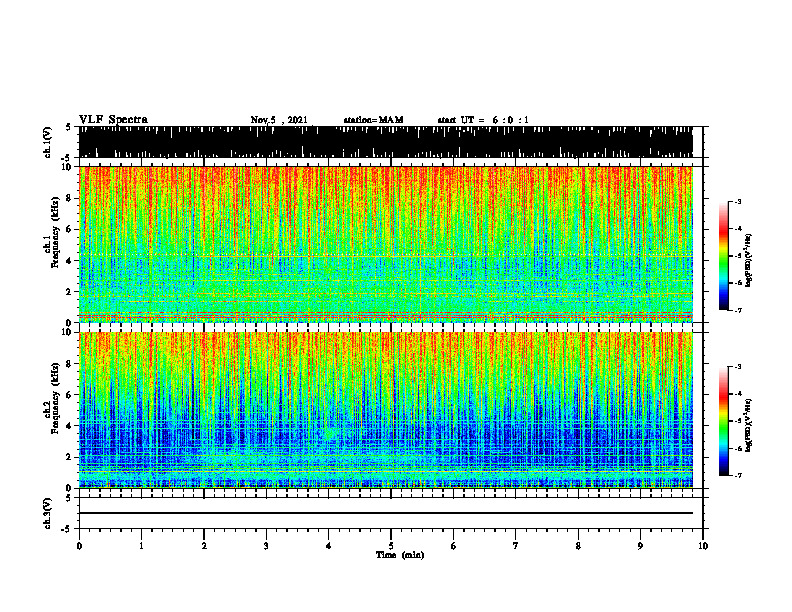Click the 7 tick on Time axis
Screen dimensions: 792x612
click(x=516, y=546)
